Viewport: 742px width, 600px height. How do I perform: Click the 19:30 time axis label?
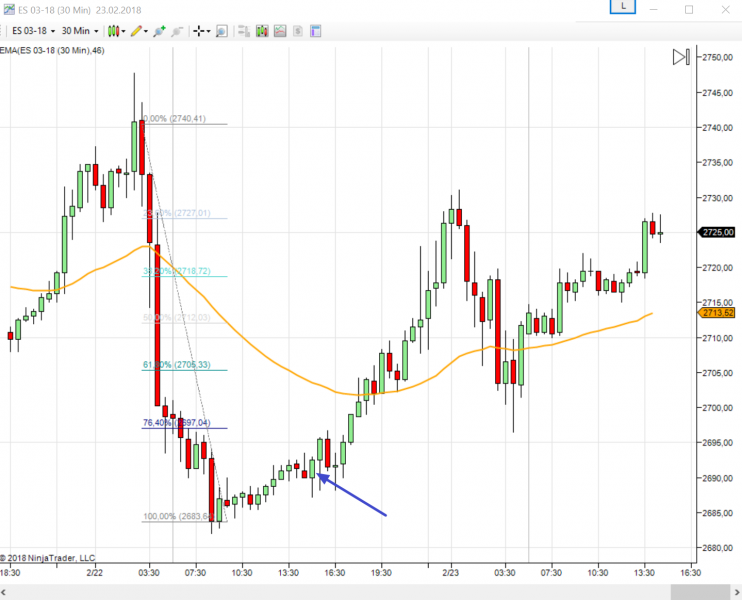coord(381,573)
